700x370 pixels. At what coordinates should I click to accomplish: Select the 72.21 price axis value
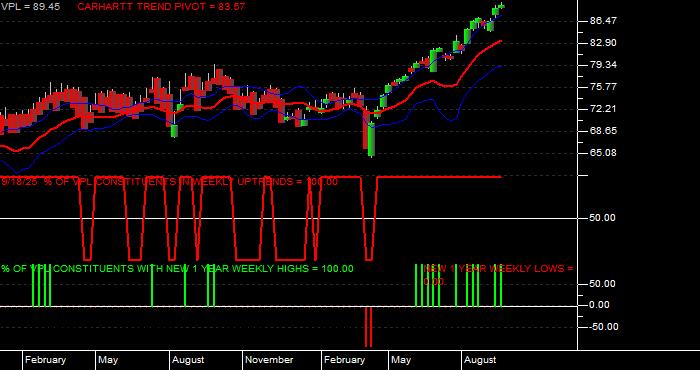[x=604, y=108]
